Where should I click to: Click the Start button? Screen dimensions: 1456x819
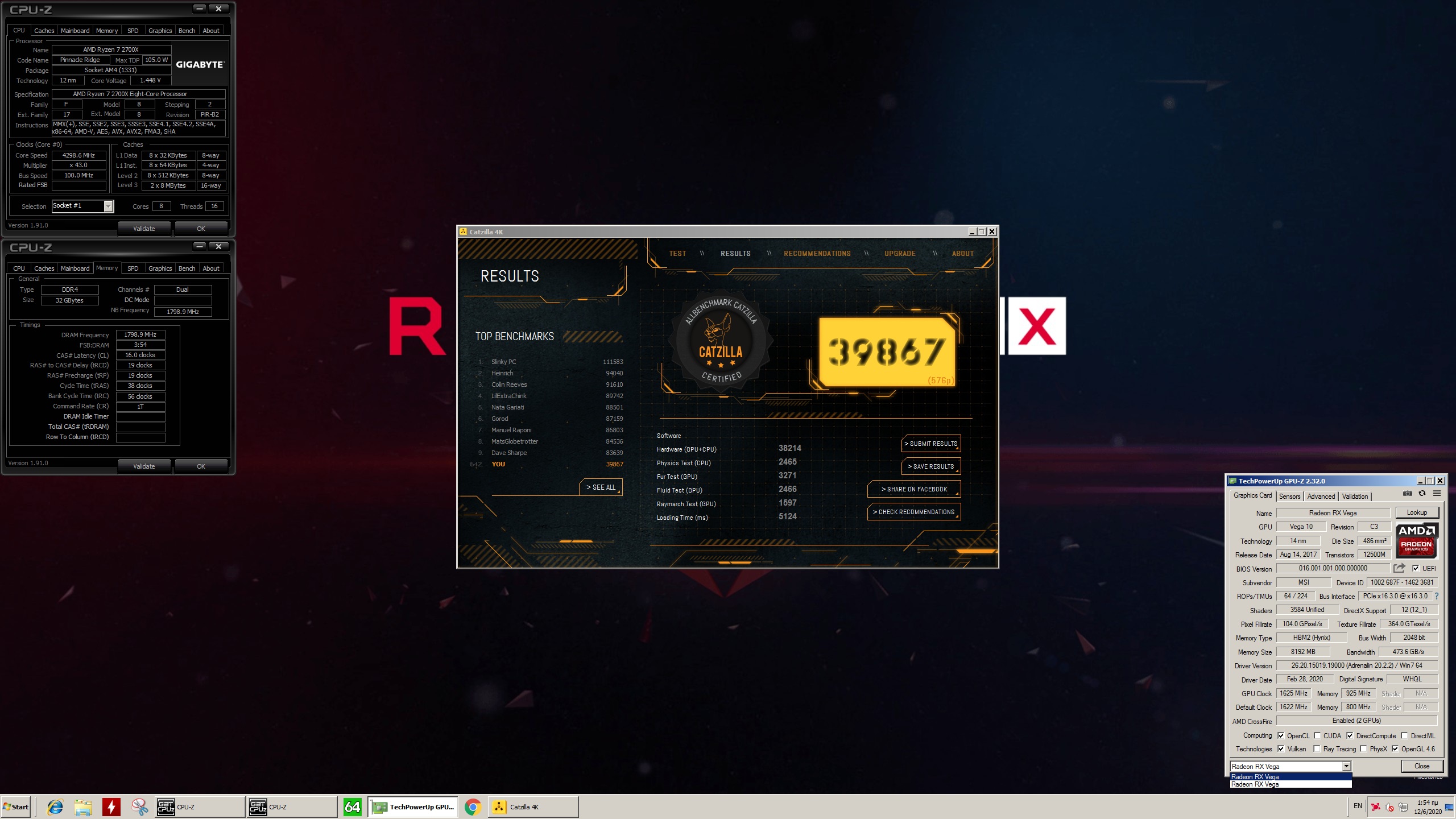click(16, 806)
